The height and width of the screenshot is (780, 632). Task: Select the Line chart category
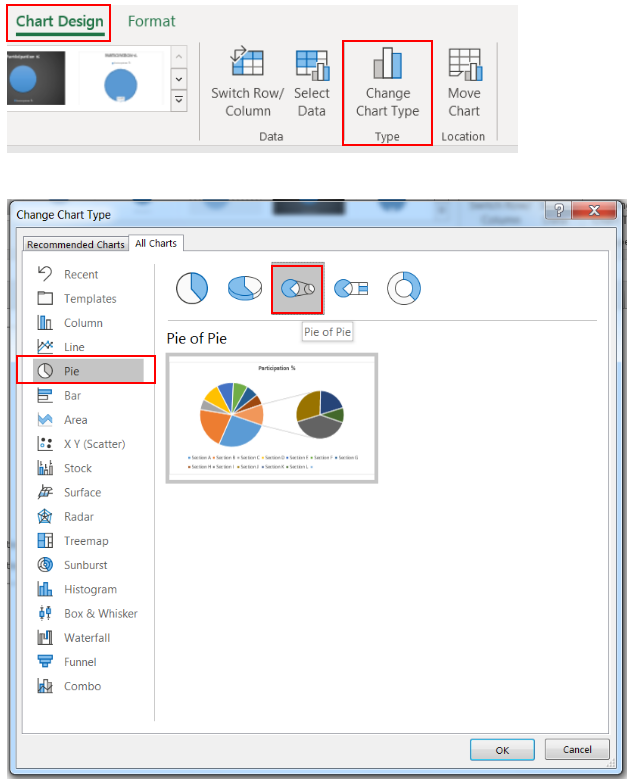click(x=89, y=347)
